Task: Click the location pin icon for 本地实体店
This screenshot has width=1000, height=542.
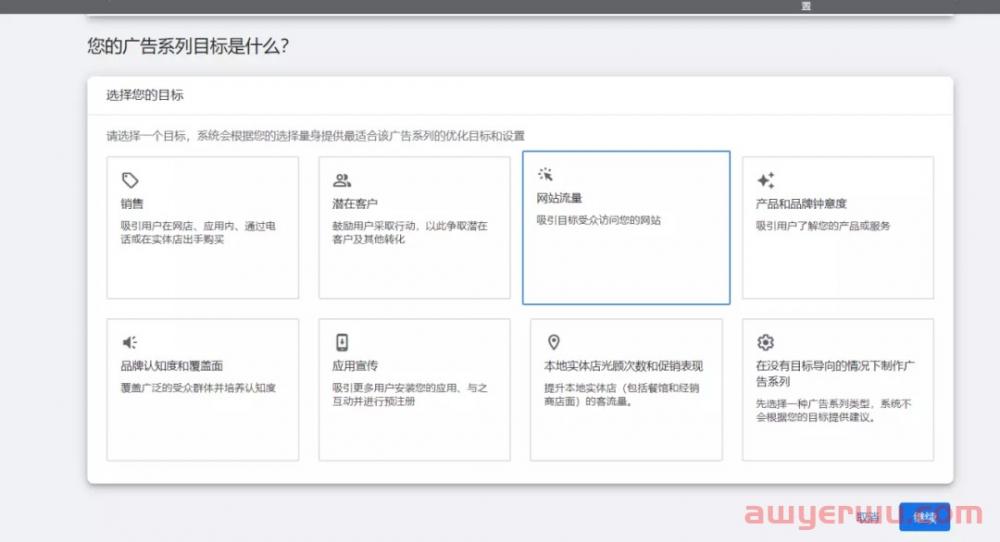Action: coord(554,342)
